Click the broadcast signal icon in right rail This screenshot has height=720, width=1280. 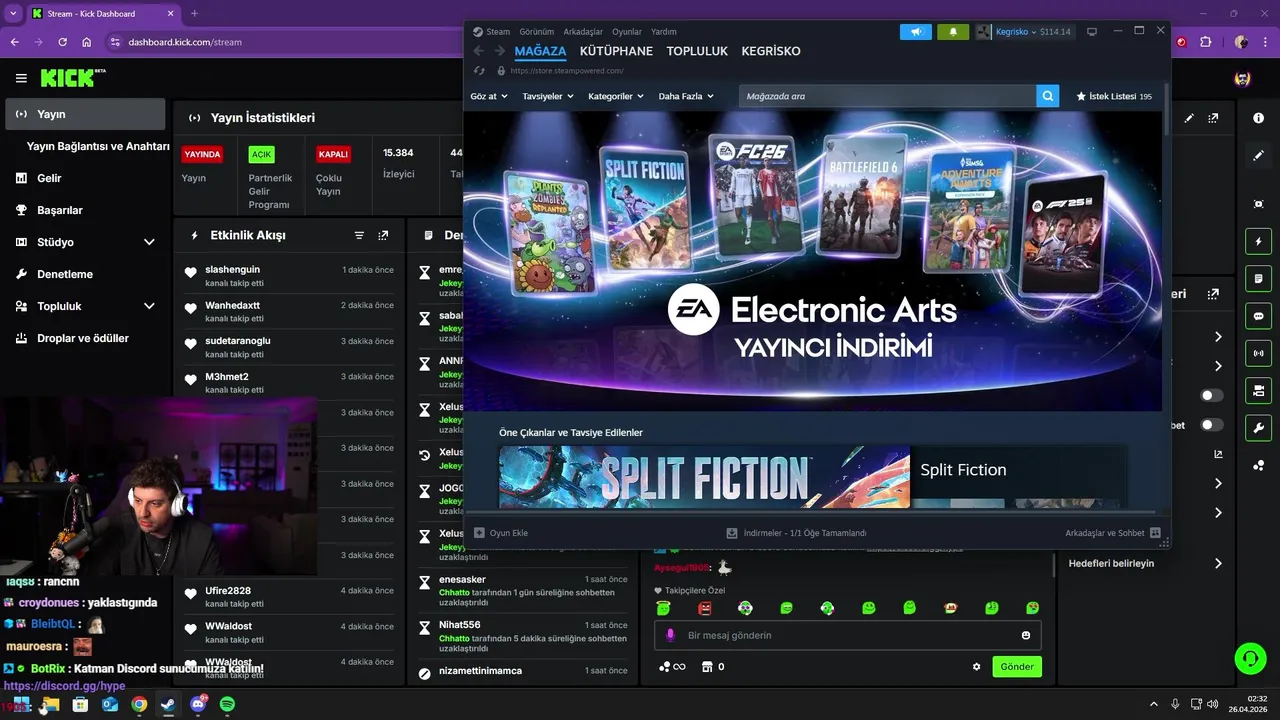[x=1258, y=353]
